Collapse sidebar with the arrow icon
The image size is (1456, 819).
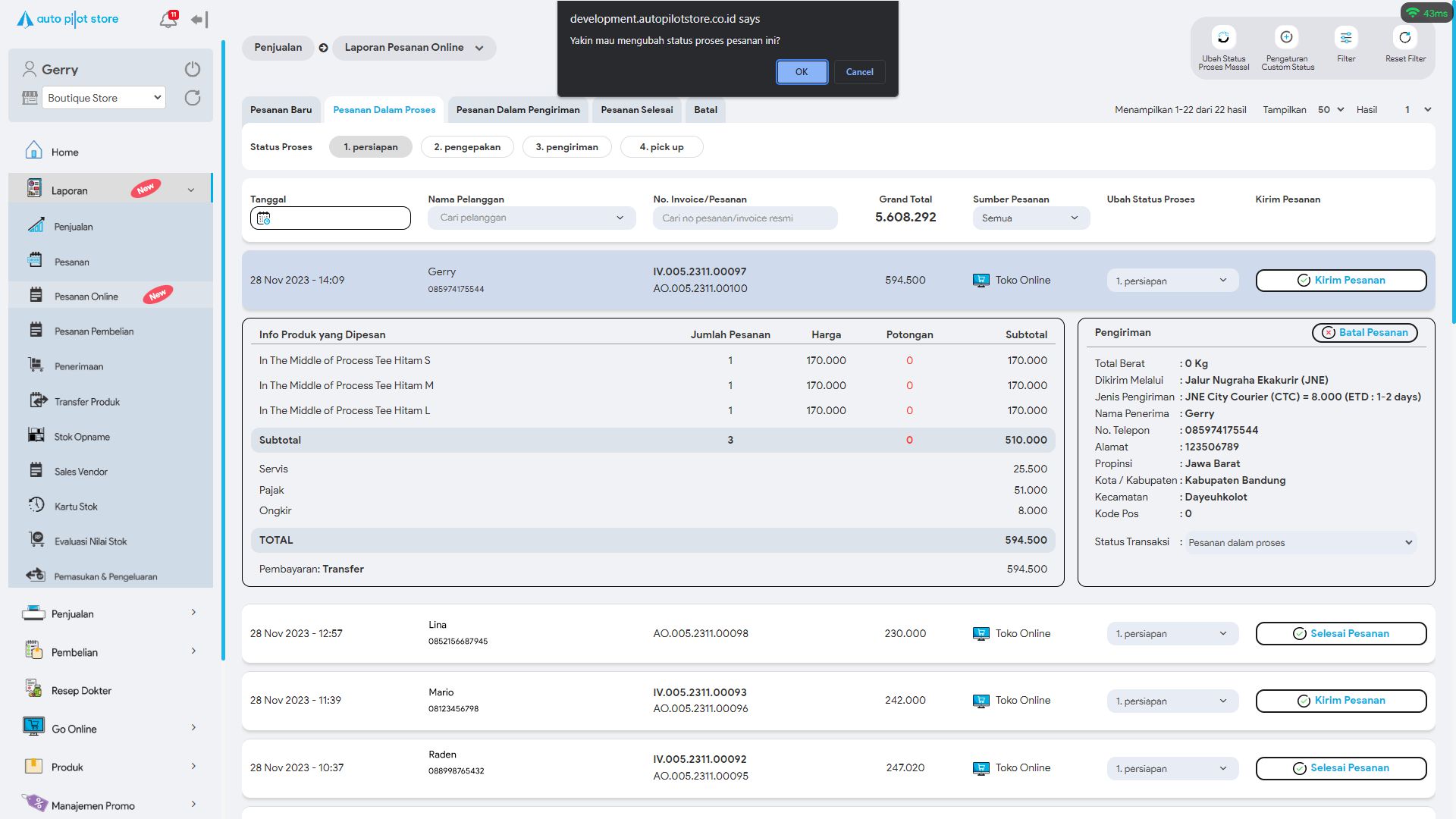point(199,20)
